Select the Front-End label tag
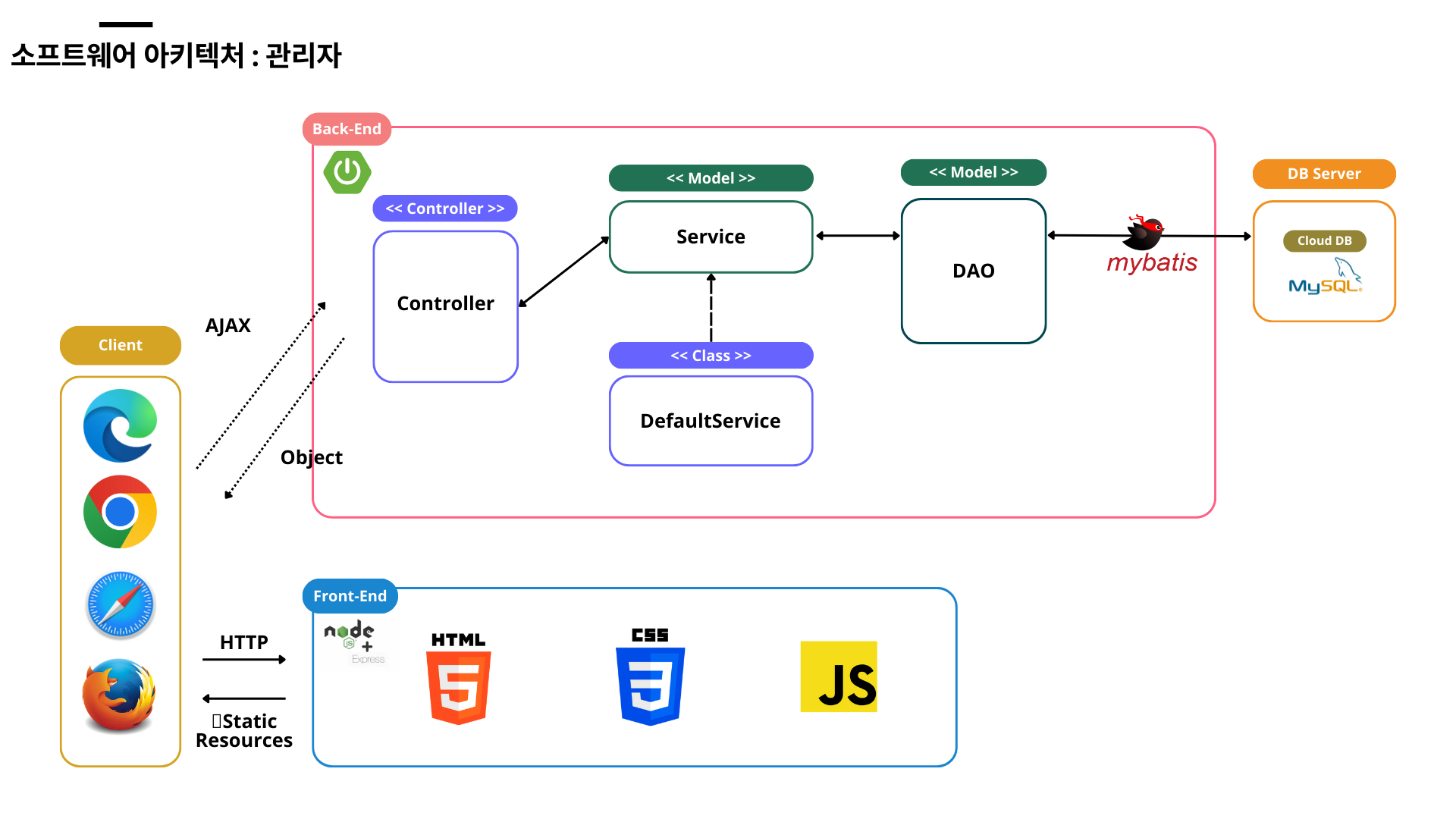The width and height of the screenshot is (1456, 819). pos(350,596)
